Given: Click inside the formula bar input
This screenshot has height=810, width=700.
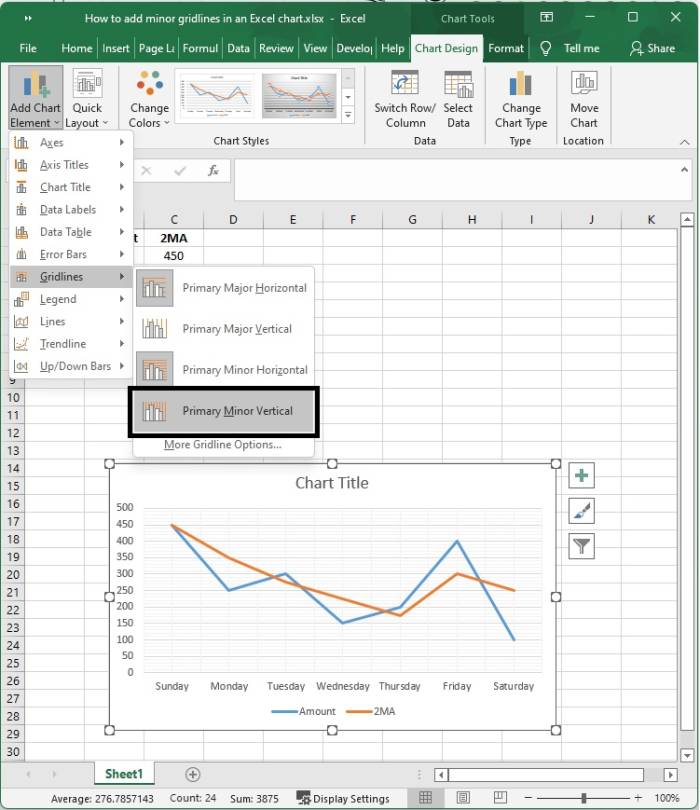Looking at the screenshot, I should tap(455, 179).
